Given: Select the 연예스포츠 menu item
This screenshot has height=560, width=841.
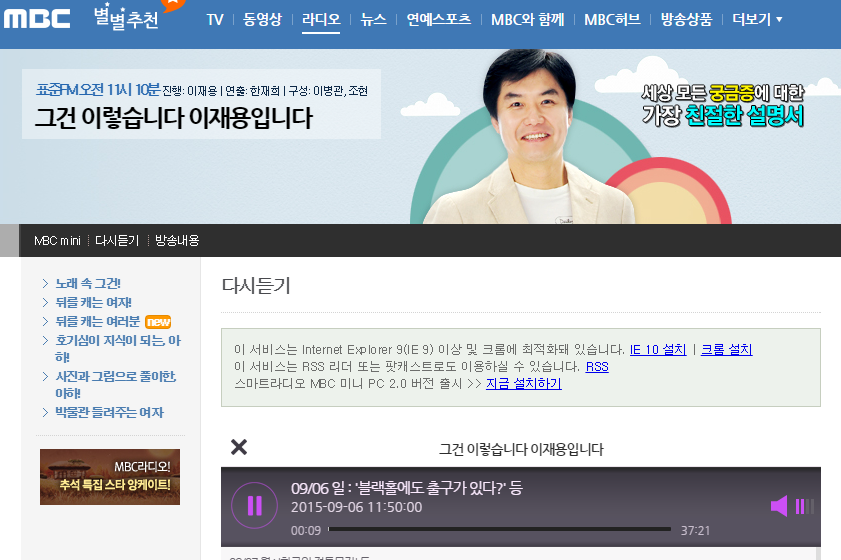Looking at the screenshot, I should click(438, 19).
